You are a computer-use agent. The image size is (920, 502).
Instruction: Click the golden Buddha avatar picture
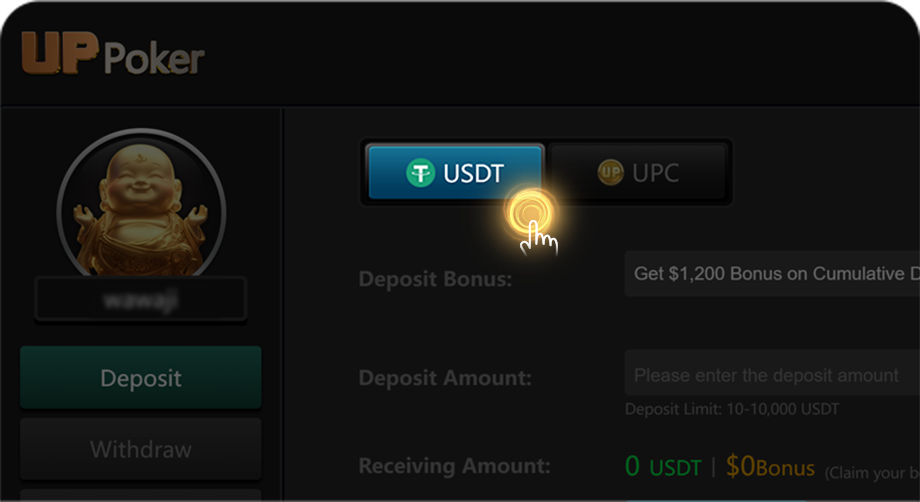pos(141,207)
